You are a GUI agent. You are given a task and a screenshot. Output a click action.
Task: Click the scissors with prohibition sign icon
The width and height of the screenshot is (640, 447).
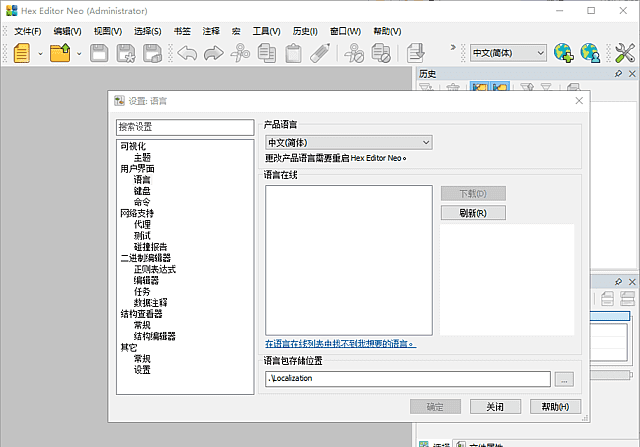[354, 53]
